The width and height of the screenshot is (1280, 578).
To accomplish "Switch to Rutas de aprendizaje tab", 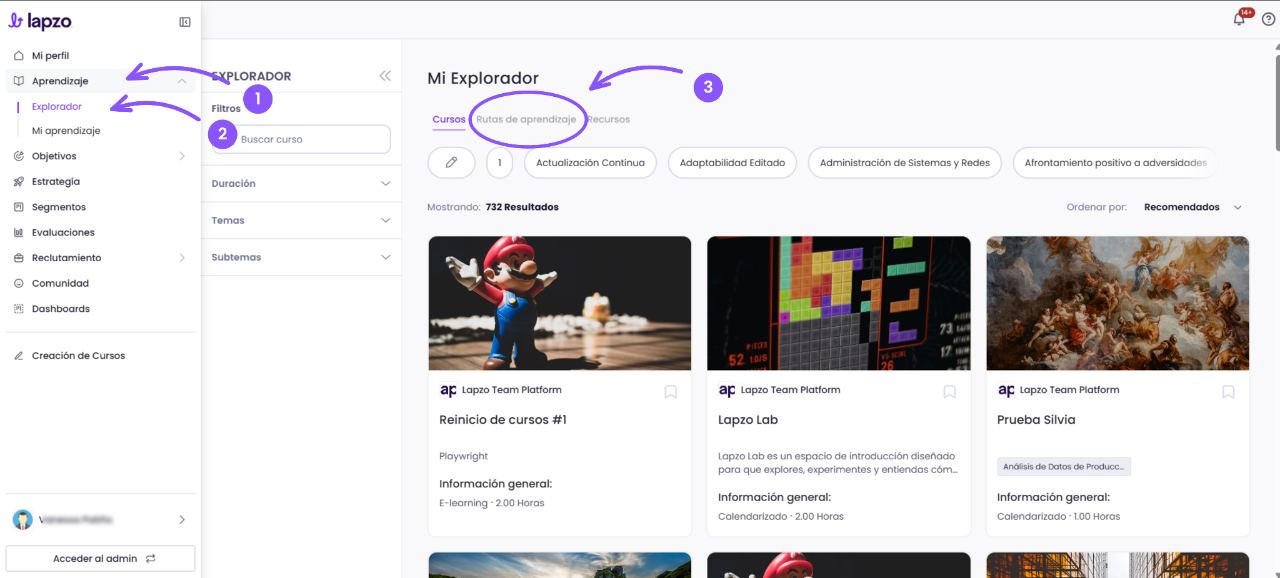I will pyautogui.click(x=526, y=120).
